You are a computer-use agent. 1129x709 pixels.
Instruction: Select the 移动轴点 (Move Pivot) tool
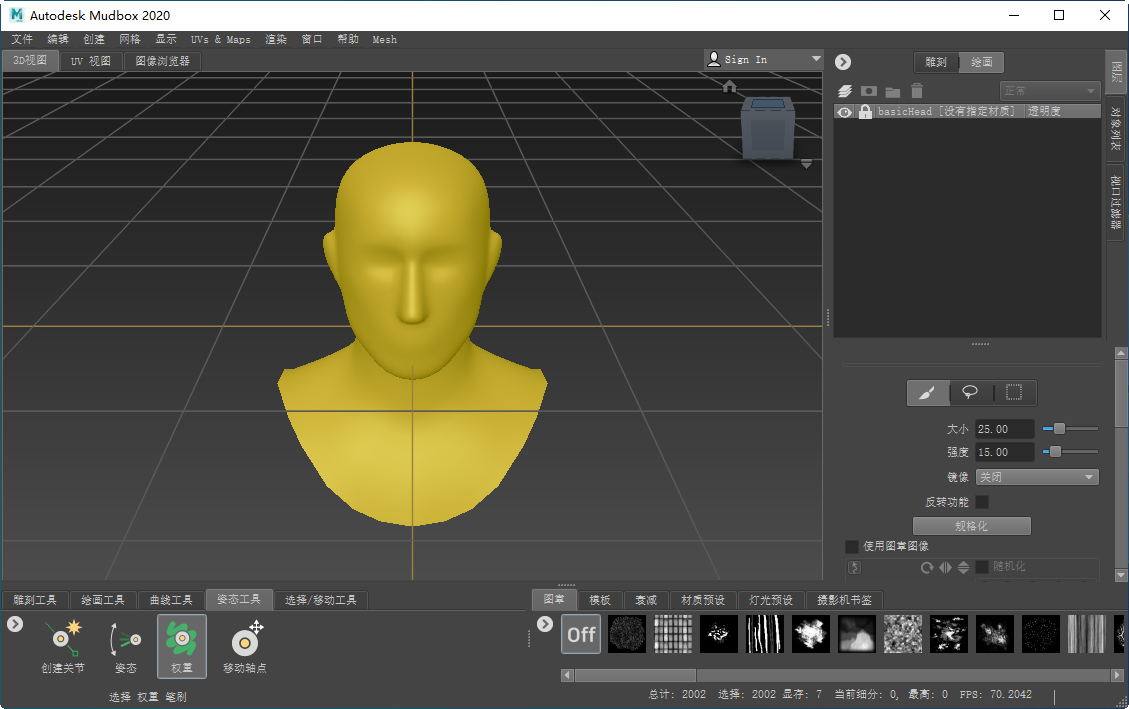pos(245,646)
